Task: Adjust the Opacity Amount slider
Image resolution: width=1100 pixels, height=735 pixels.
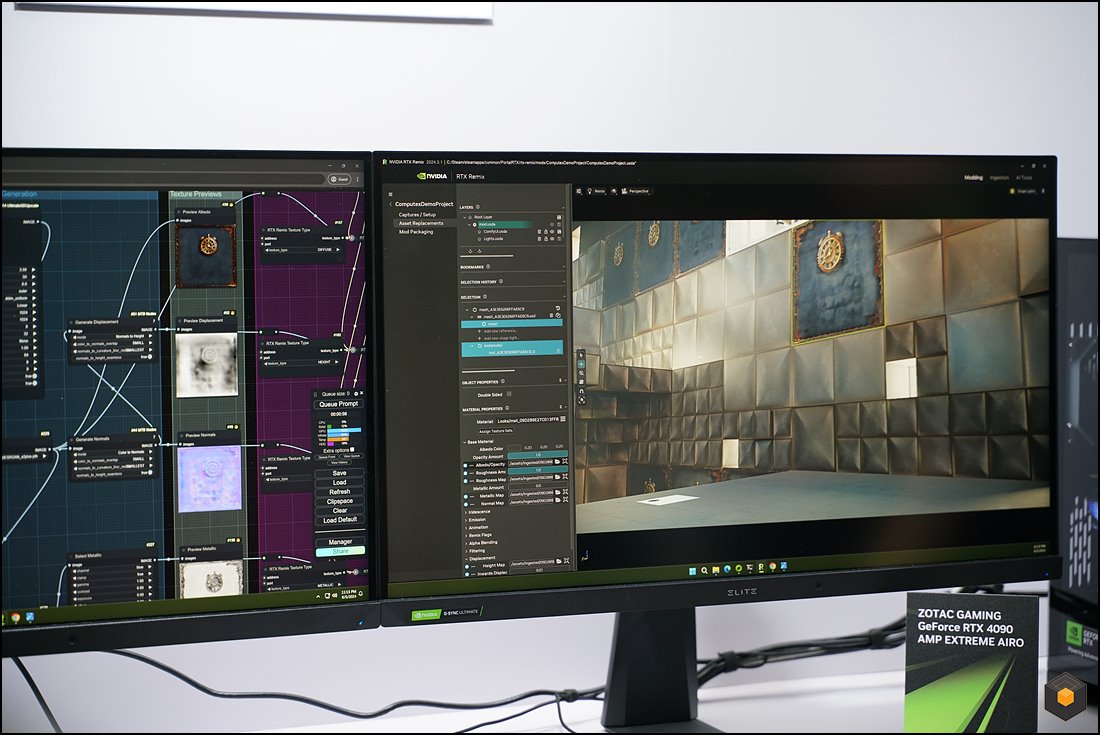Action: click(537, 454)
